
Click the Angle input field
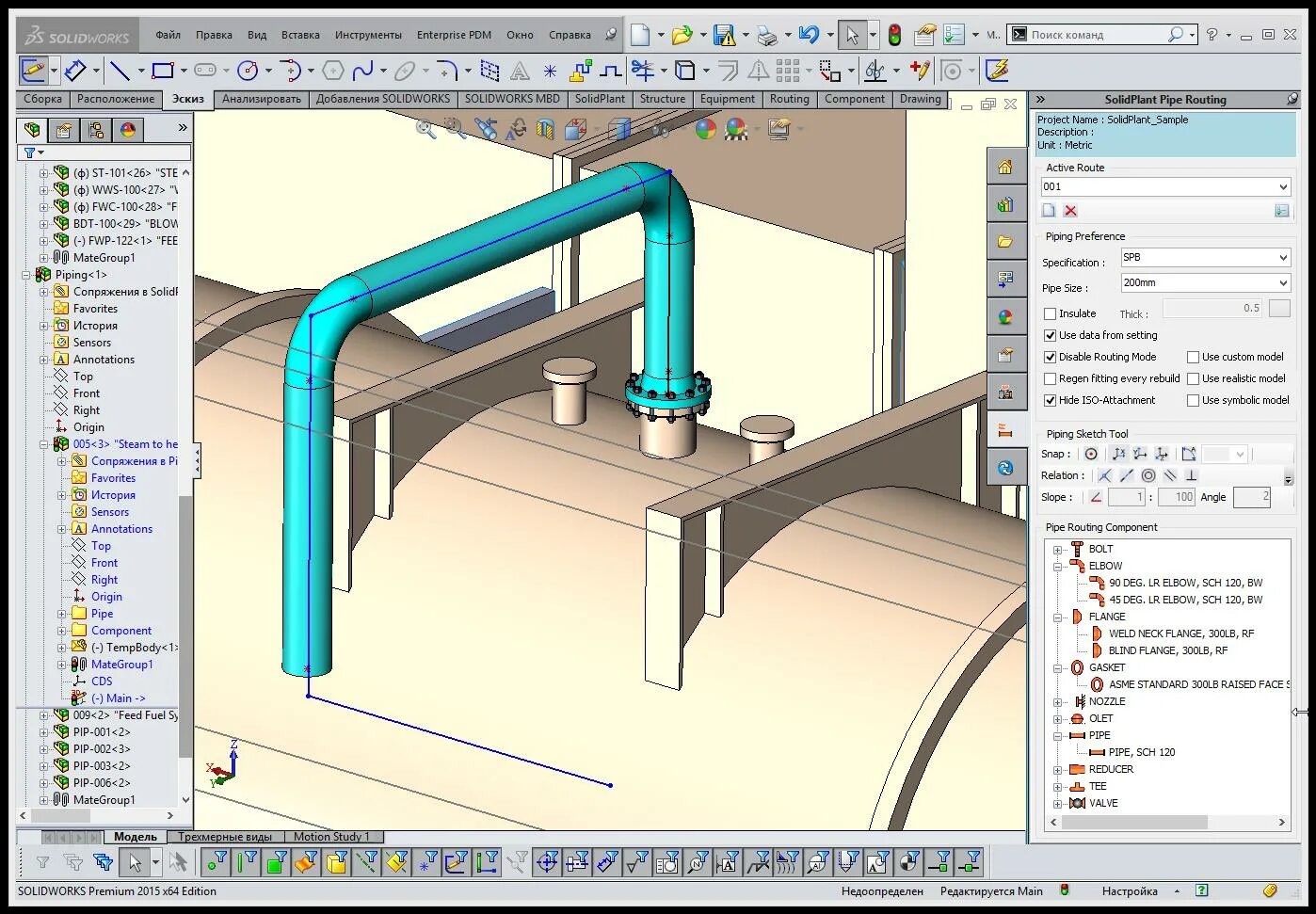click(1252, 497)
